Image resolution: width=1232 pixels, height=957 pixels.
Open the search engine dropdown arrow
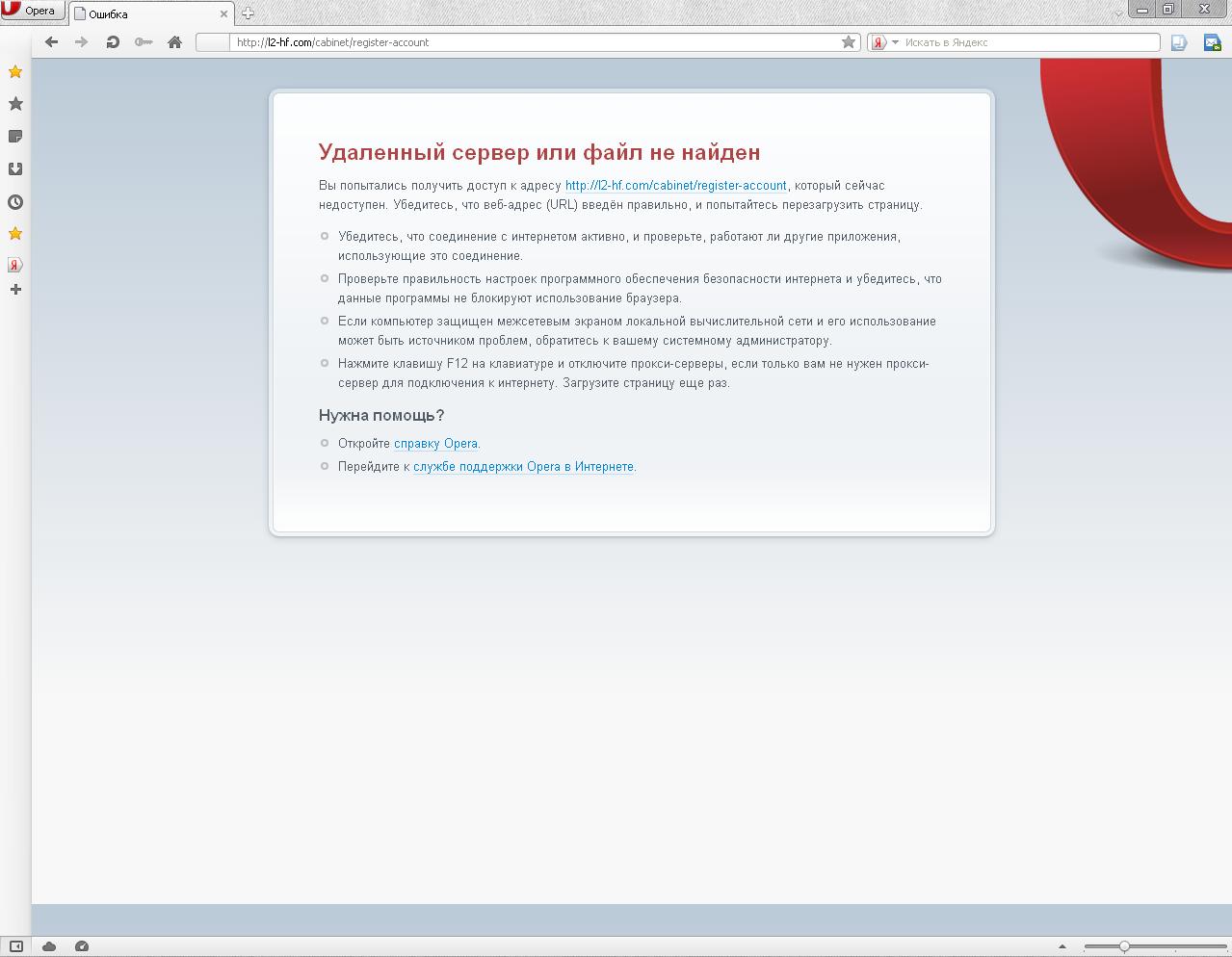pyautogui.click(x=895, y=42)
